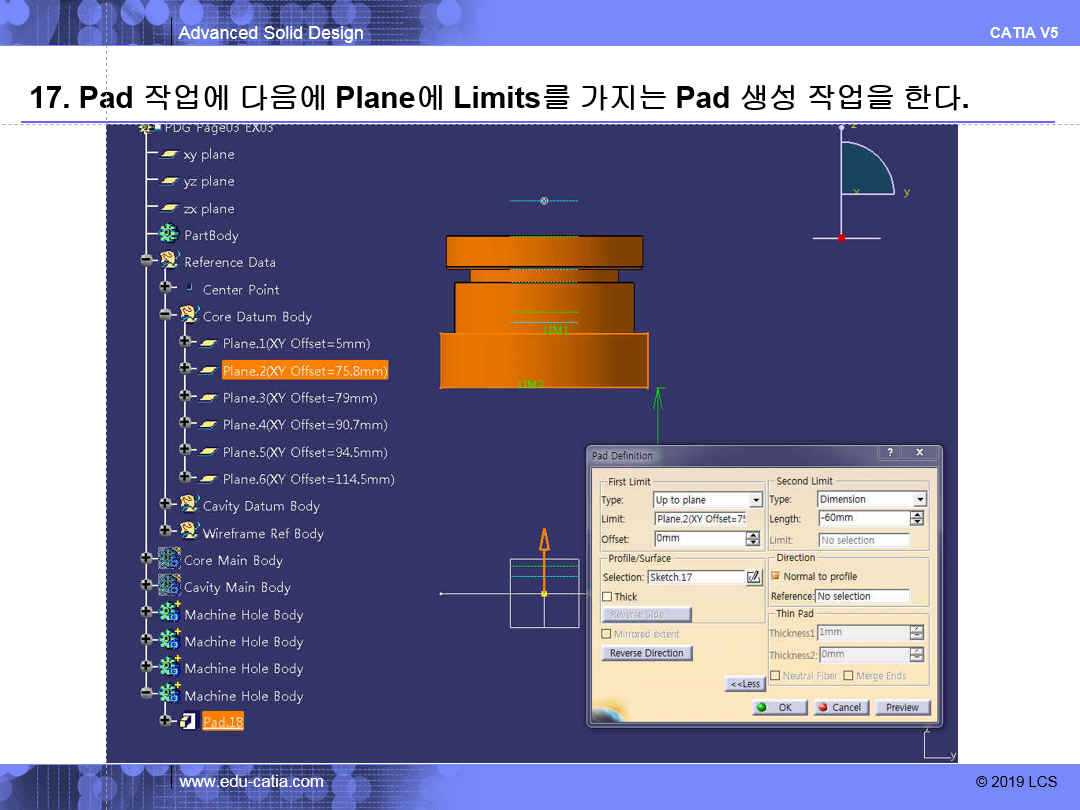The image size is (1080, 810).
Task: Click the PartBody gear icon in tree
Action: click(169, 235)
